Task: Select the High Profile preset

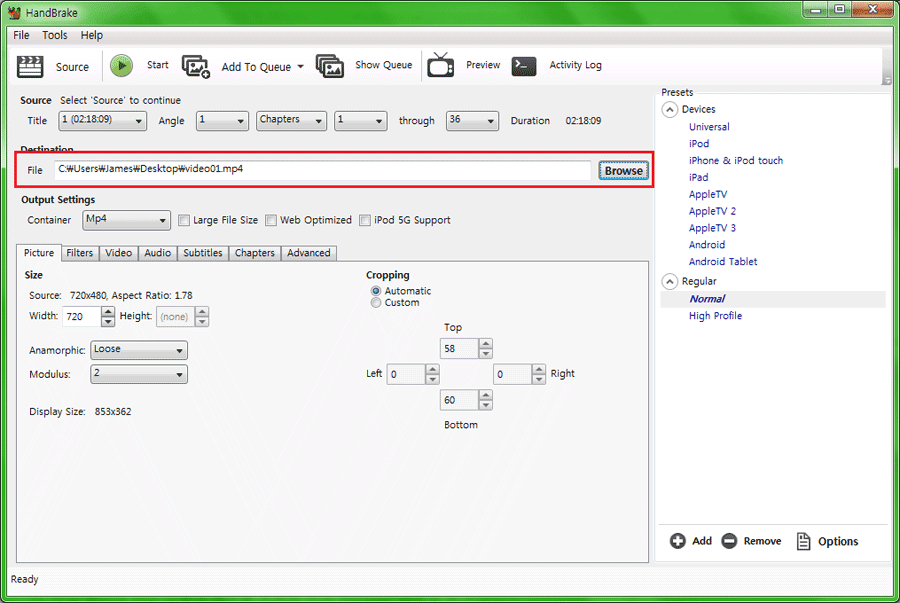Action: coord(715,316)
